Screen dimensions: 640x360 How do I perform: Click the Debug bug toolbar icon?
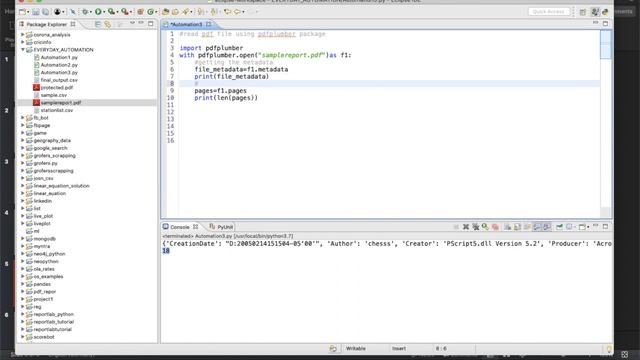[84, 12]
